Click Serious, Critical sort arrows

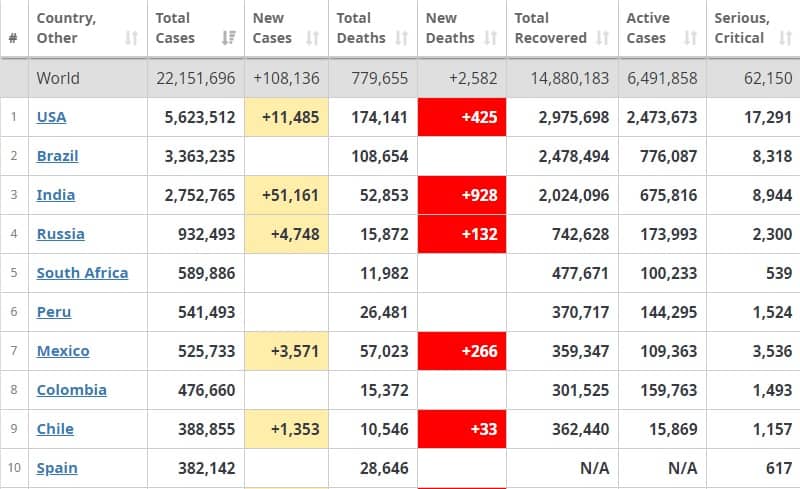tap(785, 38)
